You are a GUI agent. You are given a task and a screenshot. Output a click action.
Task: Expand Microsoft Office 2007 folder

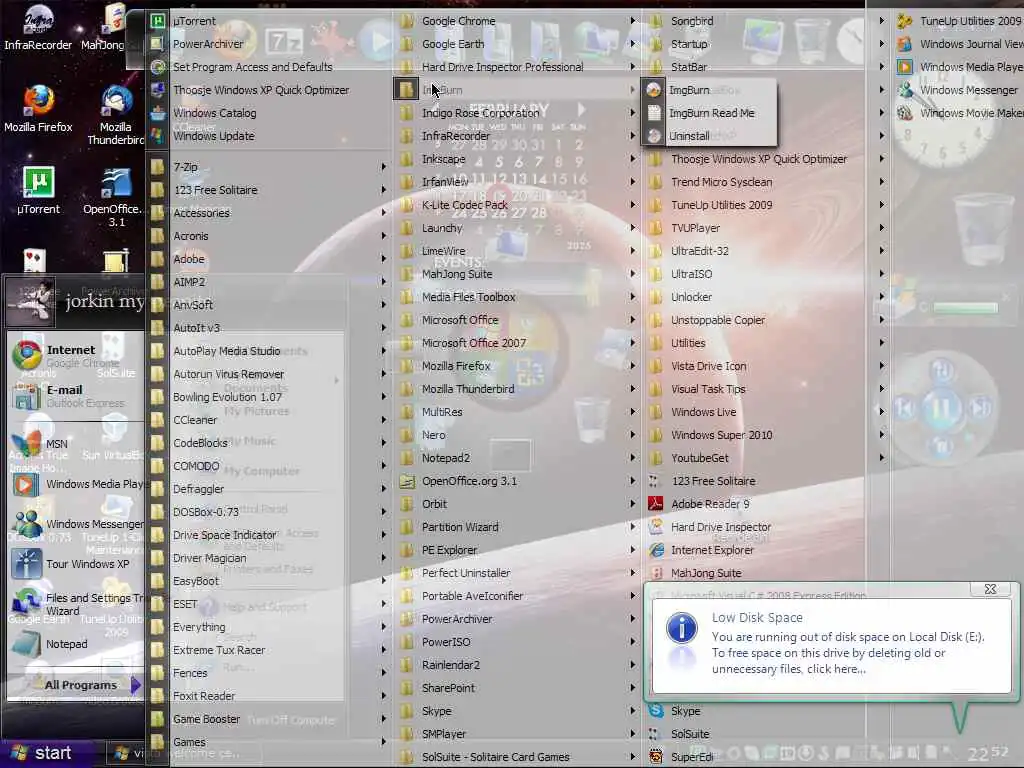[x=518, y=343]
